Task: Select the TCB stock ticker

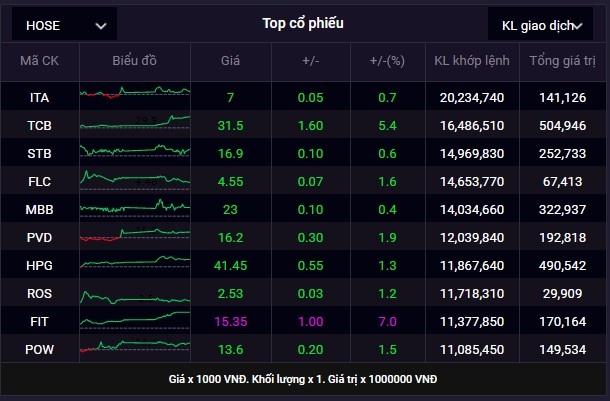Action: [40, 125]
